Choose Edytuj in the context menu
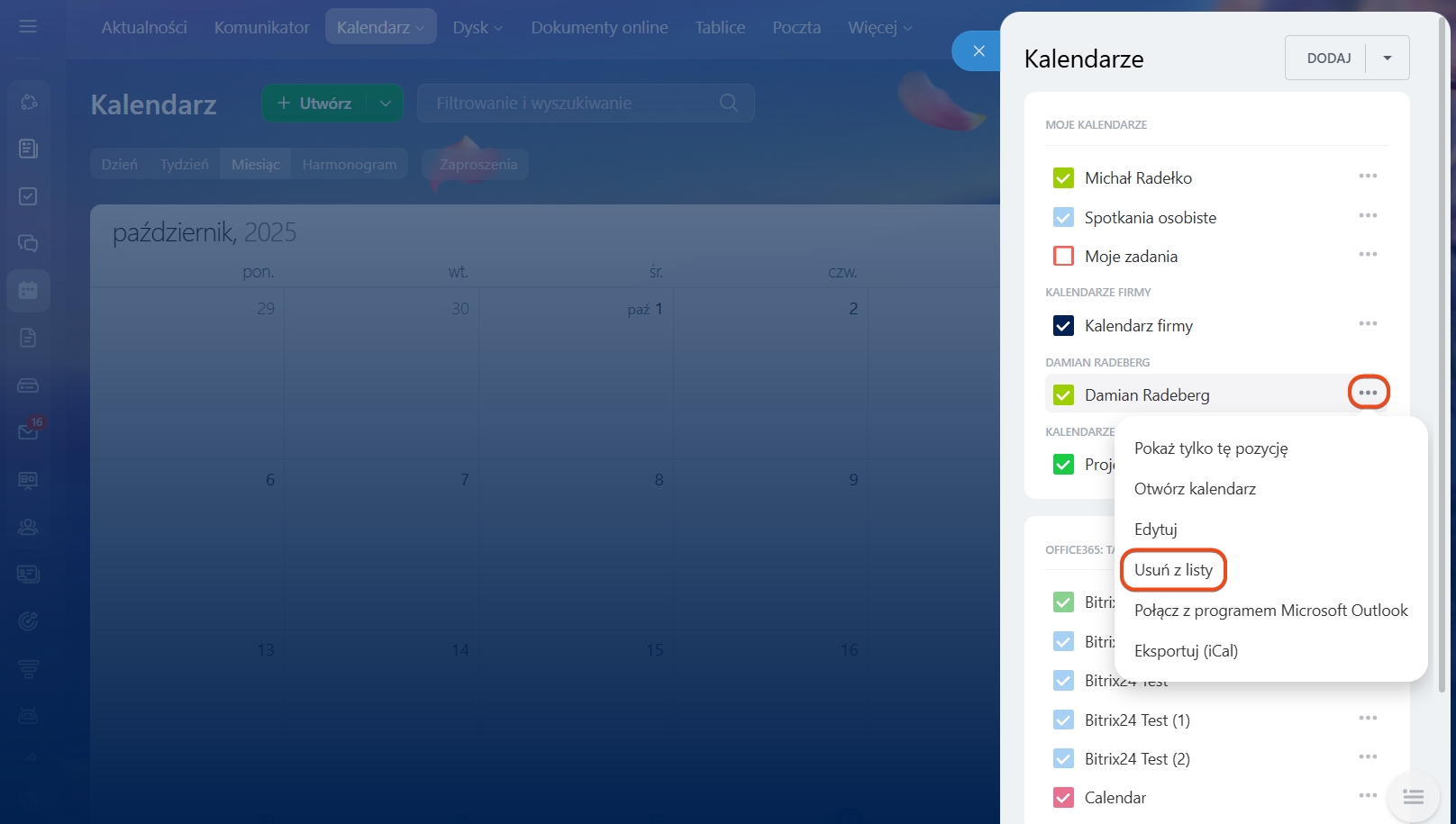Viewport: 1456px width, 824px height. (1156, 530)
